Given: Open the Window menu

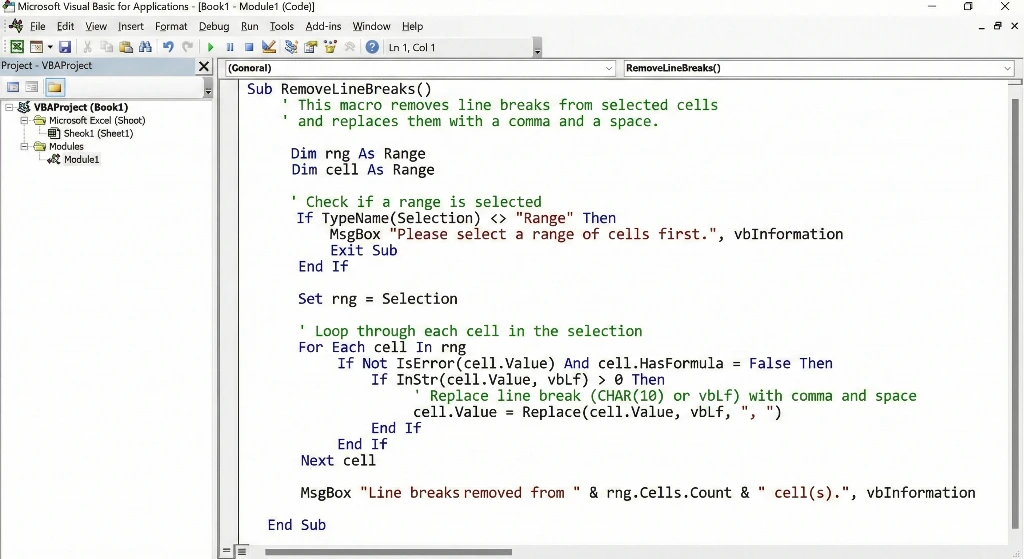Looking at the screenshot, I should coord(372,26).
